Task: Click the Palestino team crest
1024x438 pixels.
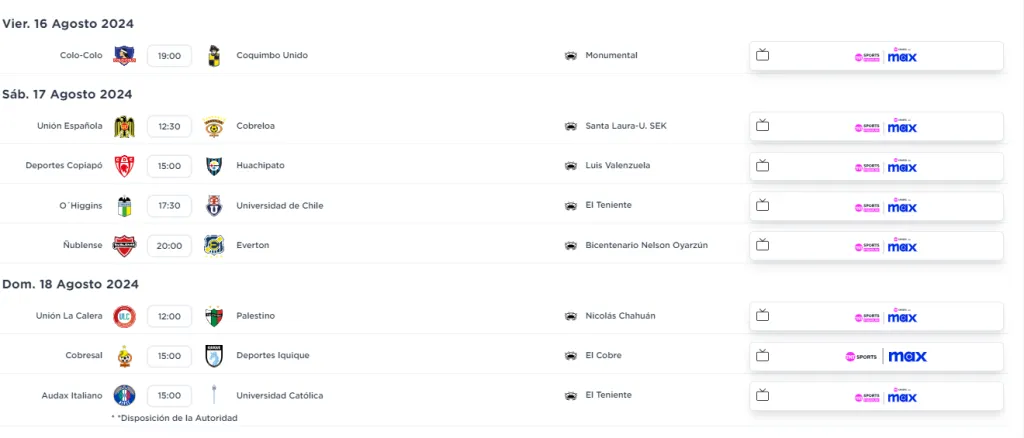Action: [x=213, y=316]
